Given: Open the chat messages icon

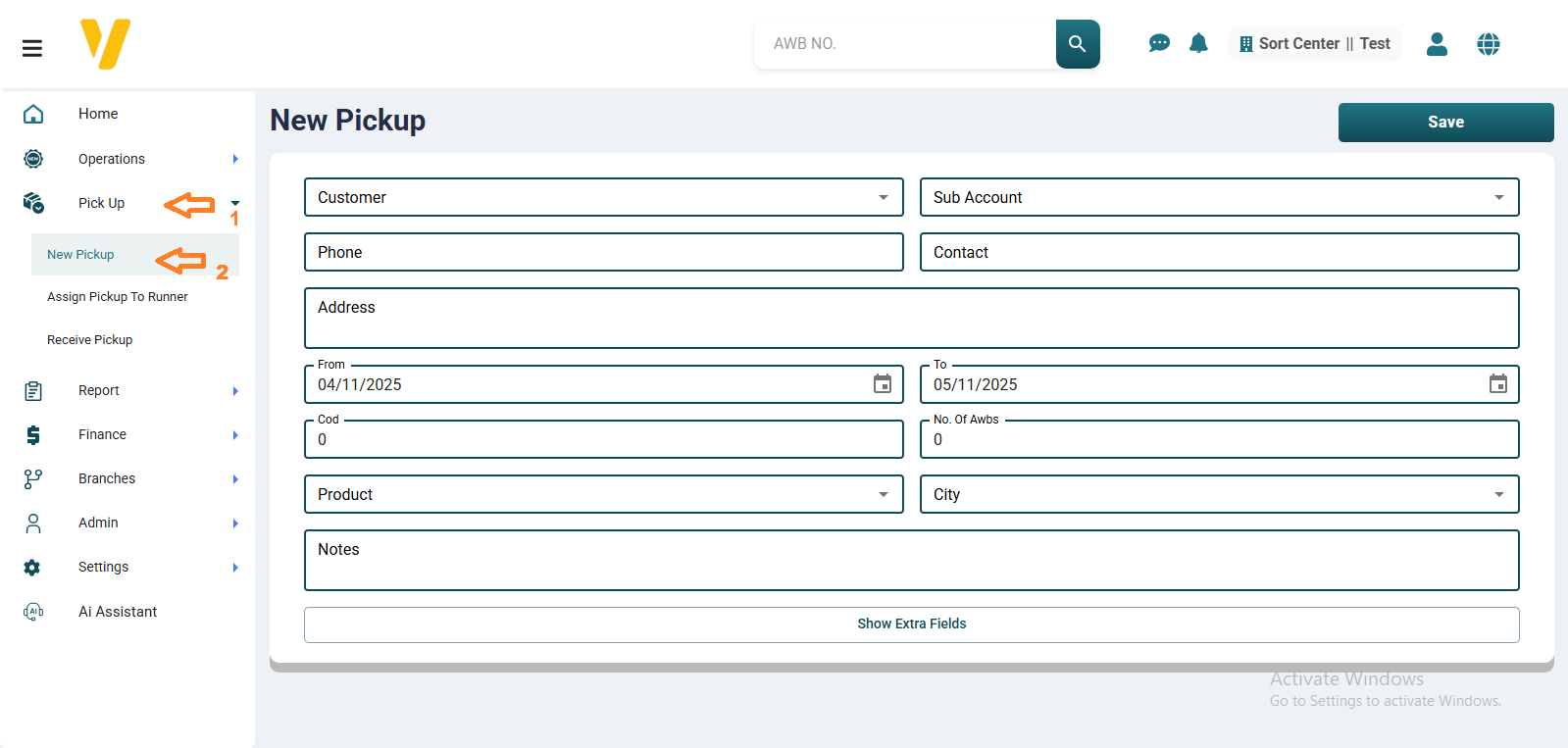Looking at the screenshot, I should pyautogui.click(x=1159, y=43).
